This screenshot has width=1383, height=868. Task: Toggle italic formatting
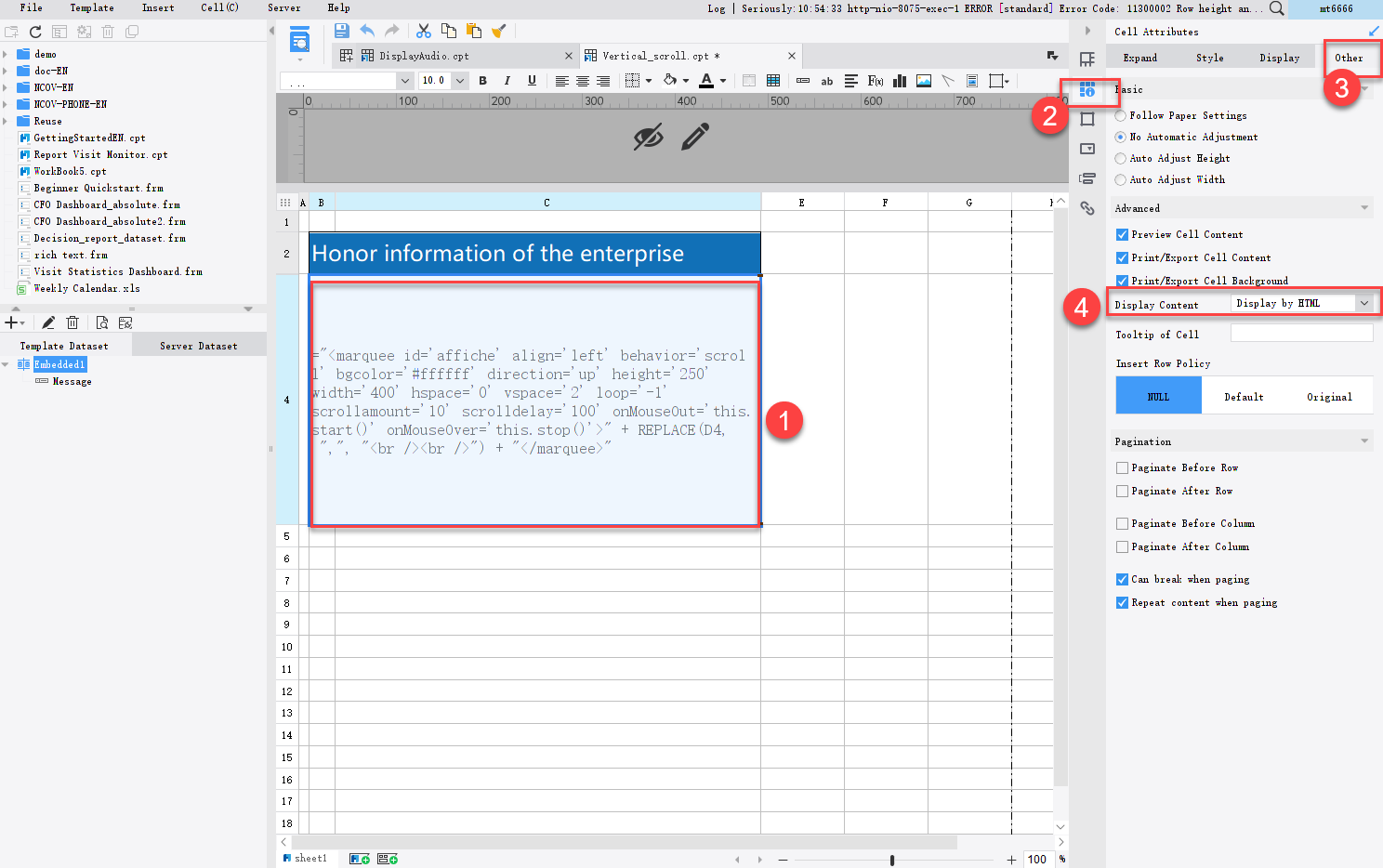click(507, 81)
